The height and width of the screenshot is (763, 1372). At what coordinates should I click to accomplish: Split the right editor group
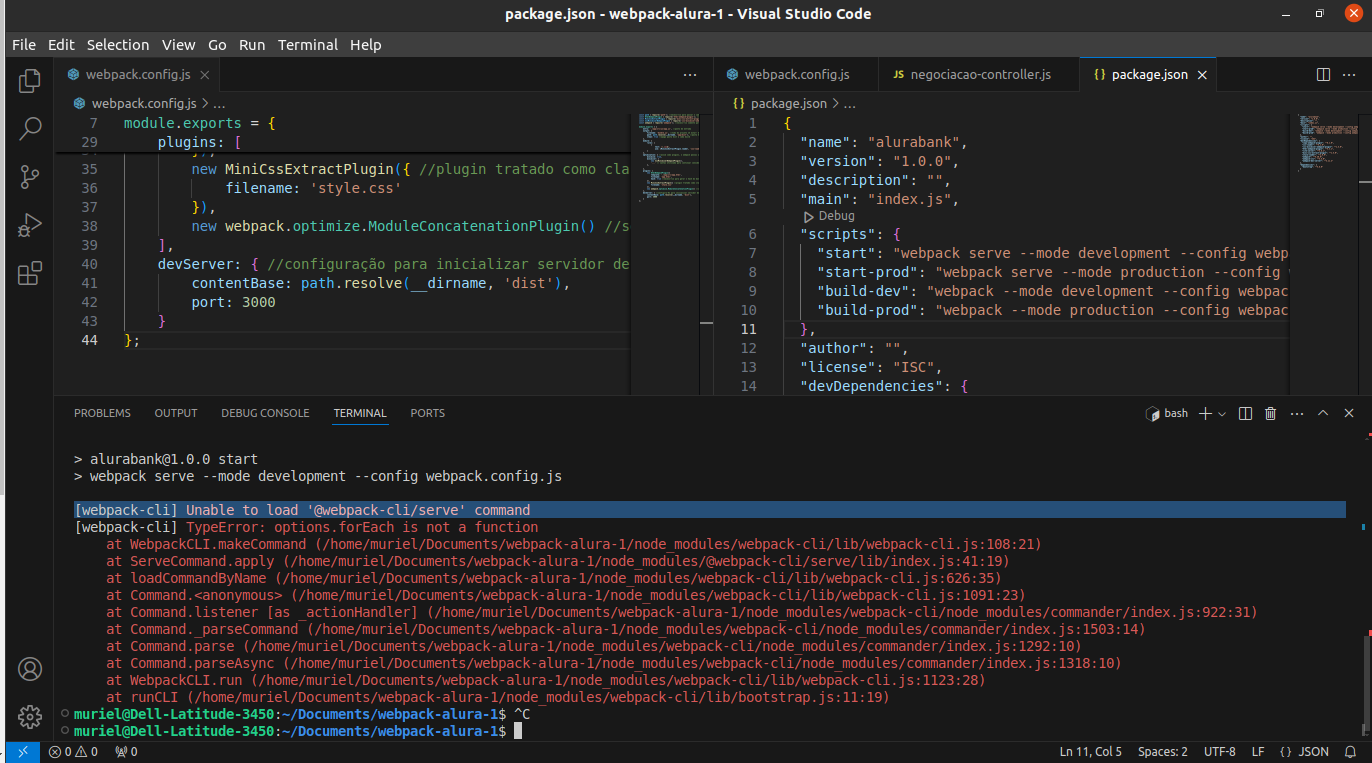click(x=1323, y=75)
